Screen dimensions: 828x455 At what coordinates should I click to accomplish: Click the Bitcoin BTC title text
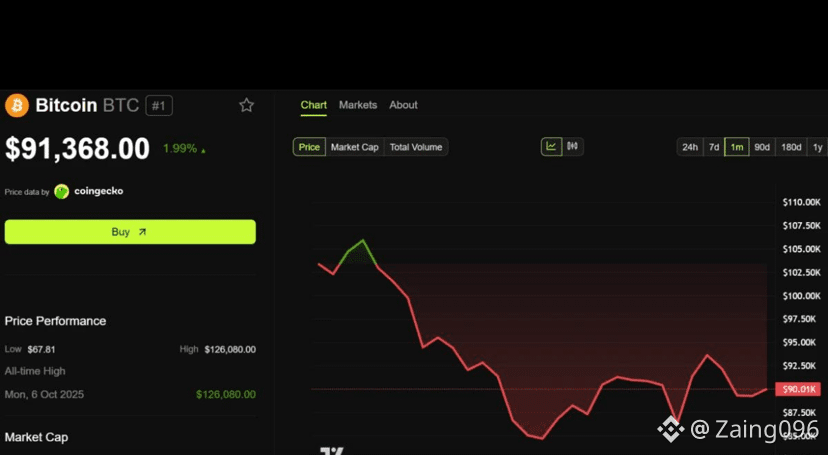[87, 106]
